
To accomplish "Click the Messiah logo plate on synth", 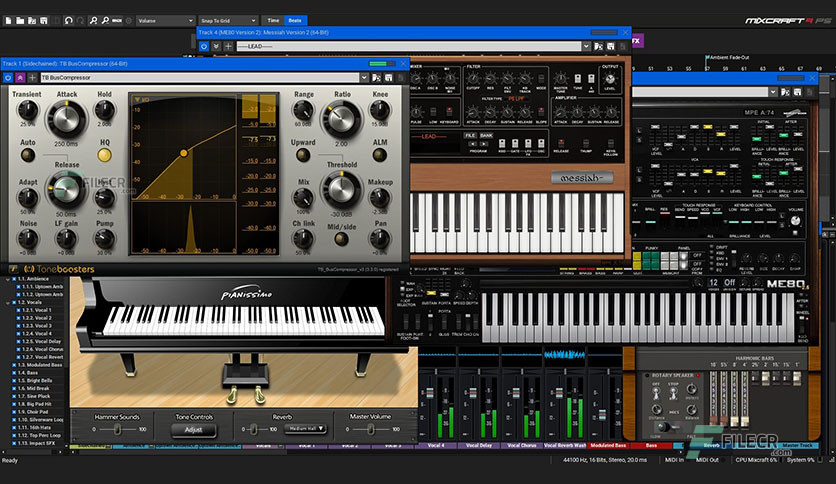I will pos(582,178).
